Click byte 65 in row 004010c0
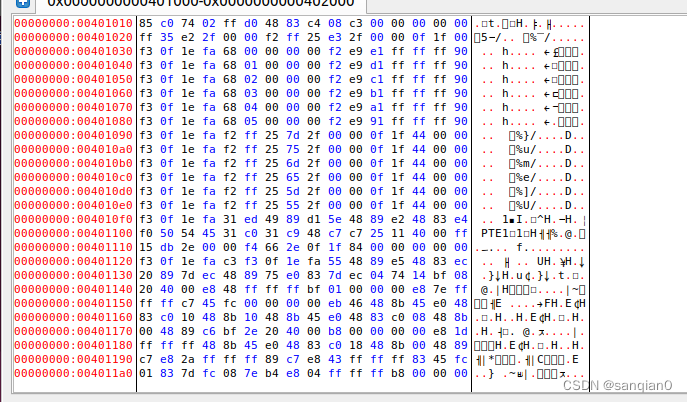Screen dimensions: 687x402 293,177
